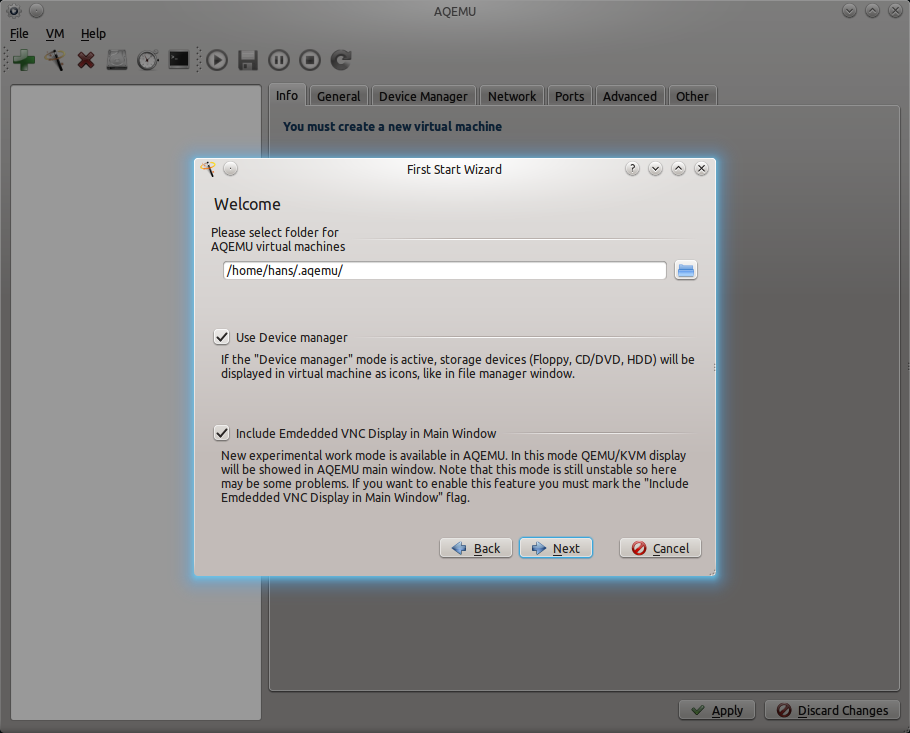Switch to the Other tab
The width and height of the screenshot is (910, 733).
692,96
